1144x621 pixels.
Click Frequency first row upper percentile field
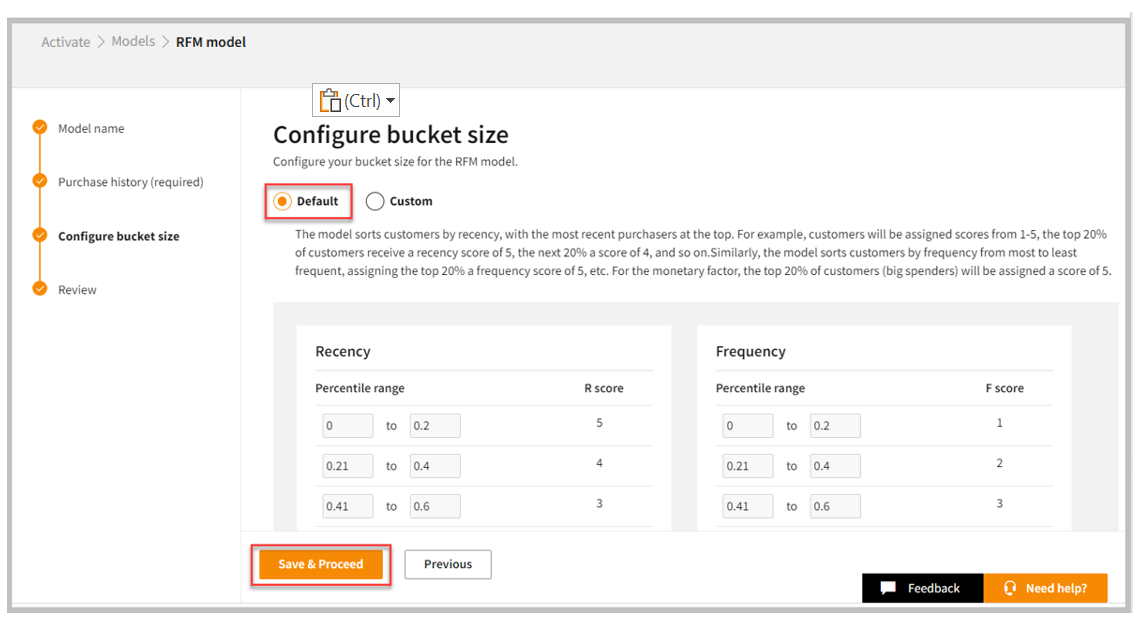click(835, 426)
